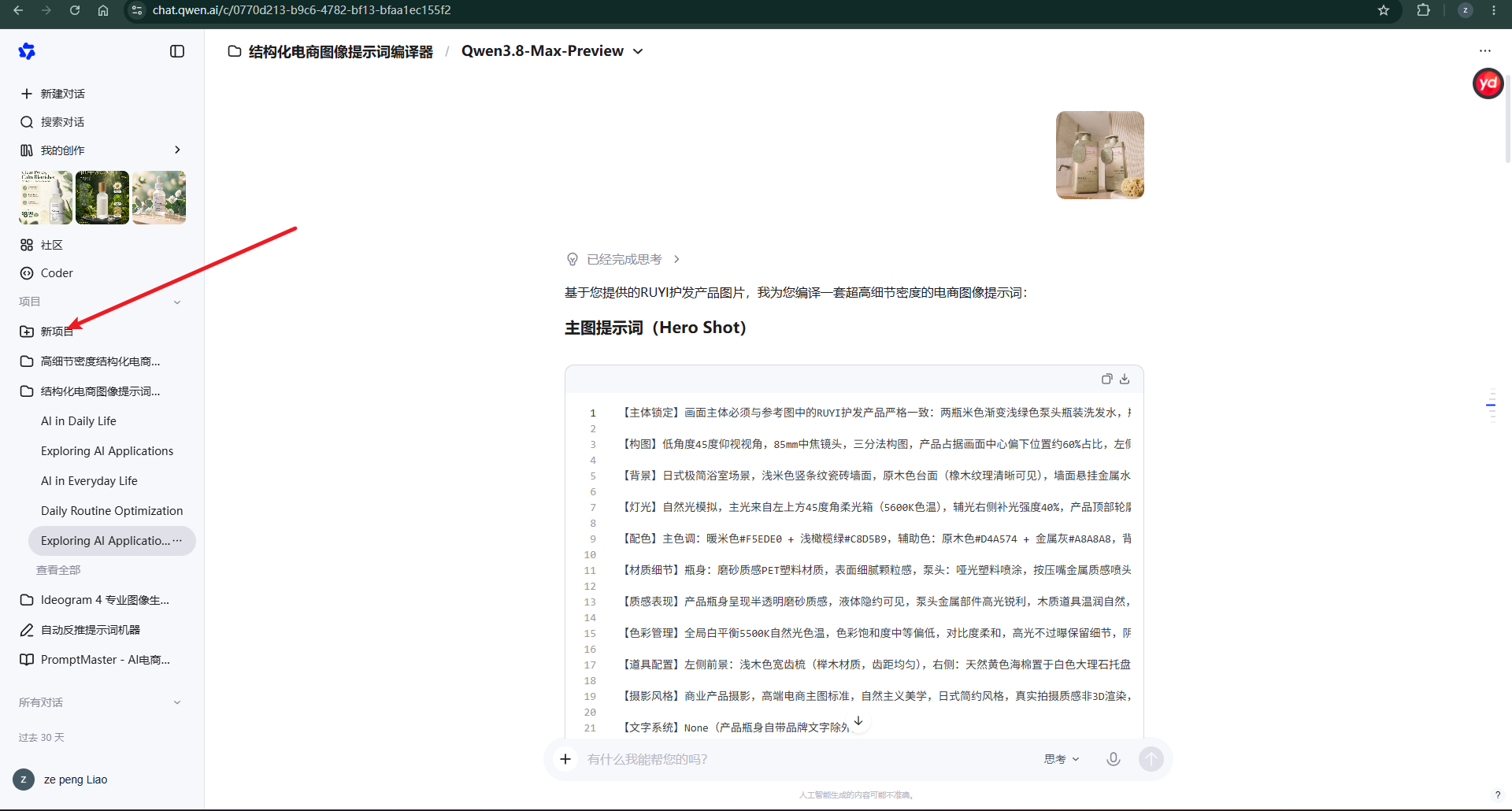Open the three-dot menu at top right
The height and width of the screenshot is (811, 1512).
1484,50
